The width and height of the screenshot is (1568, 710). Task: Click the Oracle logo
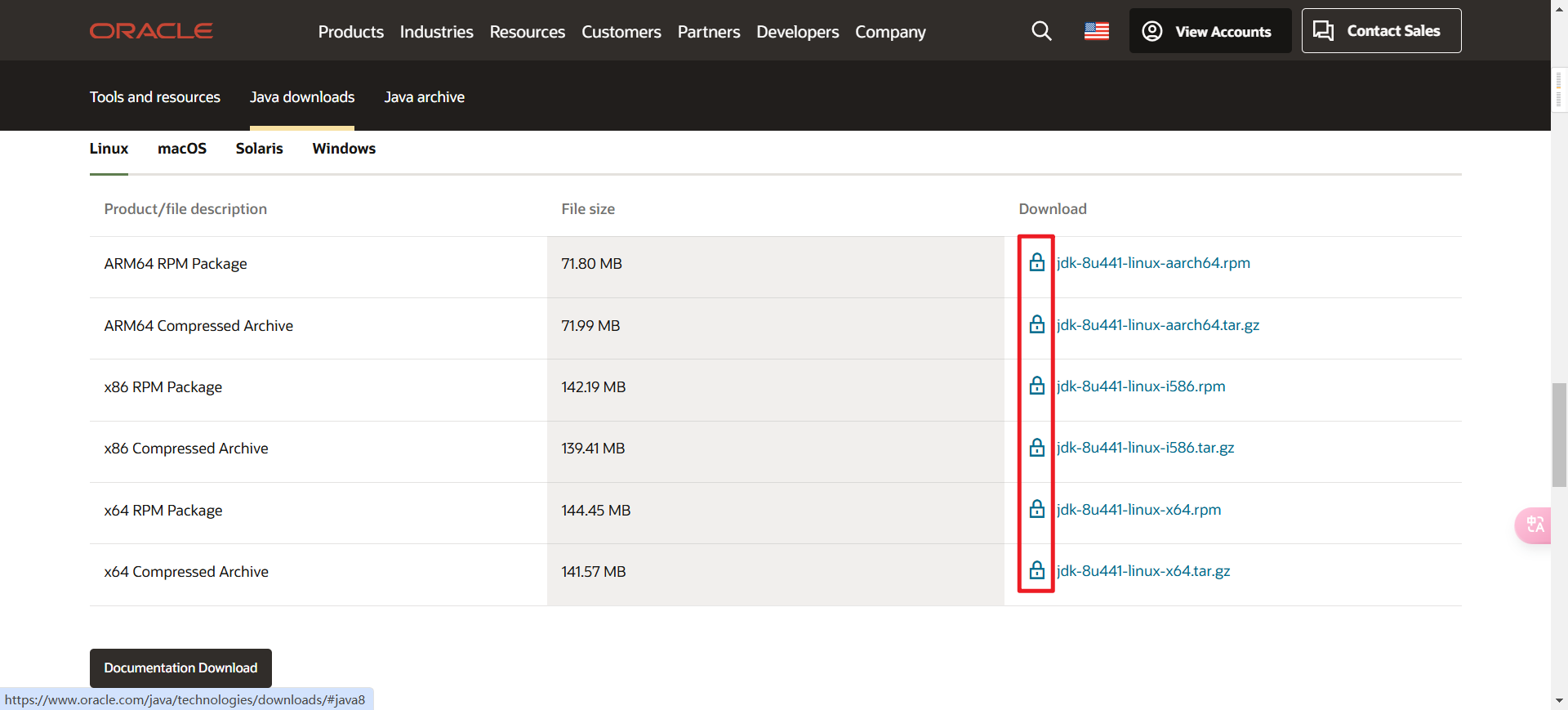point(151,31)
